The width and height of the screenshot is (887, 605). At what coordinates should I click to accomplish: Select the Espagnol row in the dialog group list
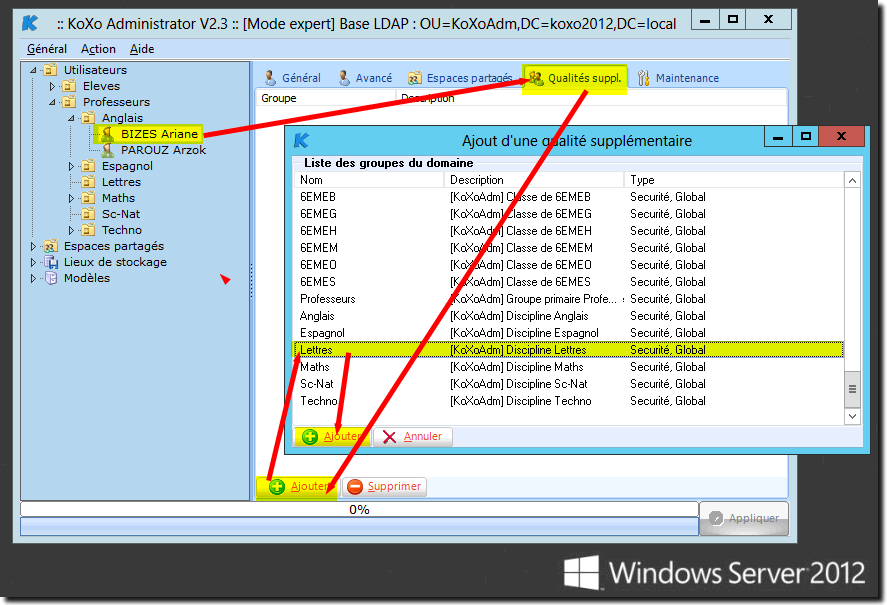click(x=569, y=333)
